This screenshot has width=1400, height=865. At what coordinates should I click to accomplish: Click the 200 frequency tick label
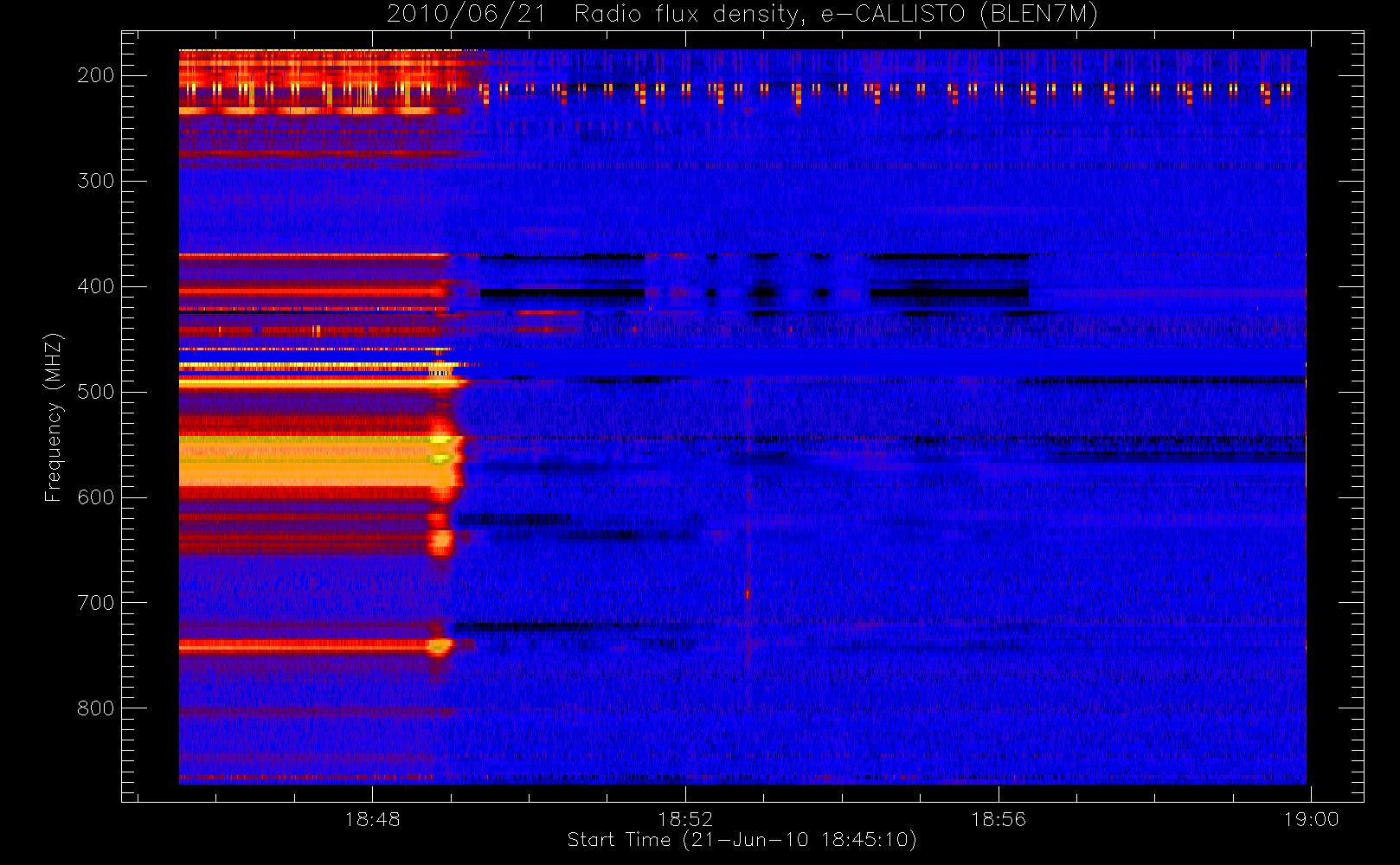(96, 75)
